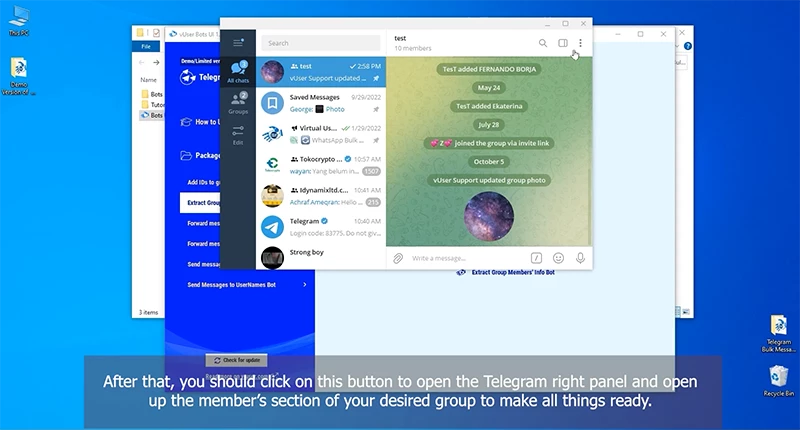Image resolution: width=800 pixels, height=430 pixels.
Task: Click the May 24 date label
Action: pos(489,88)
